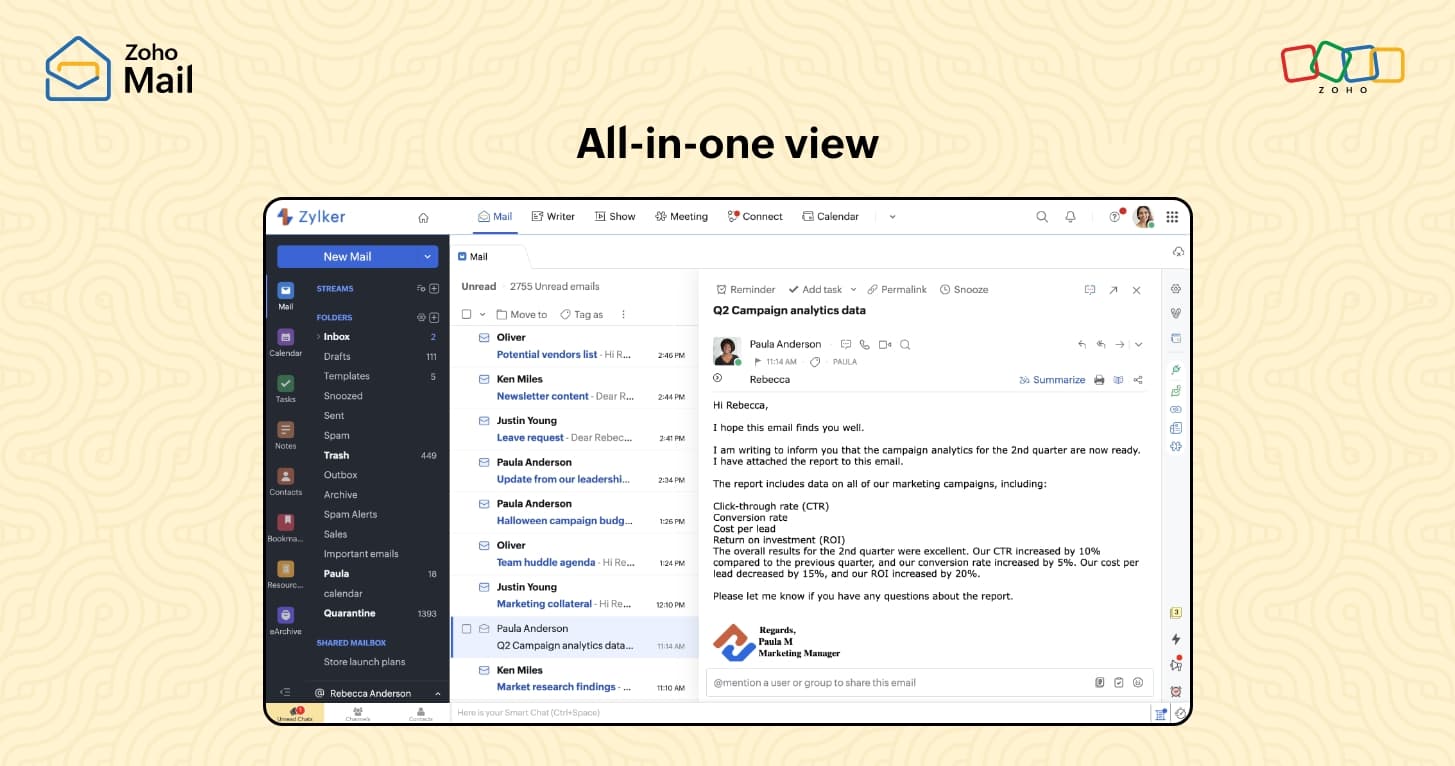The height and width of the screenshot is (766, 1455).
Task: Switch to the Writer tab
Action: (553, 216)
